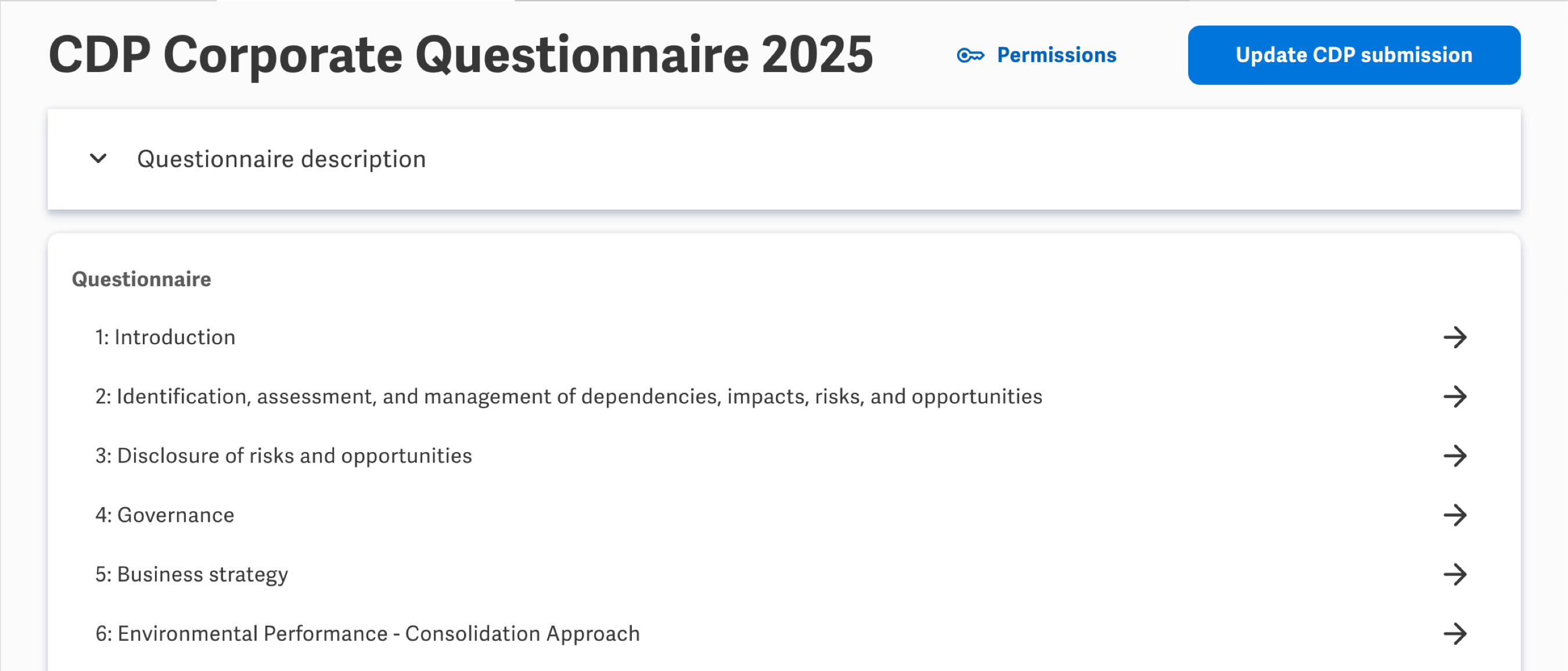Open section 2: Identification, assessment, and management
Screen dimensions: 1568x671
pos(569,396)
